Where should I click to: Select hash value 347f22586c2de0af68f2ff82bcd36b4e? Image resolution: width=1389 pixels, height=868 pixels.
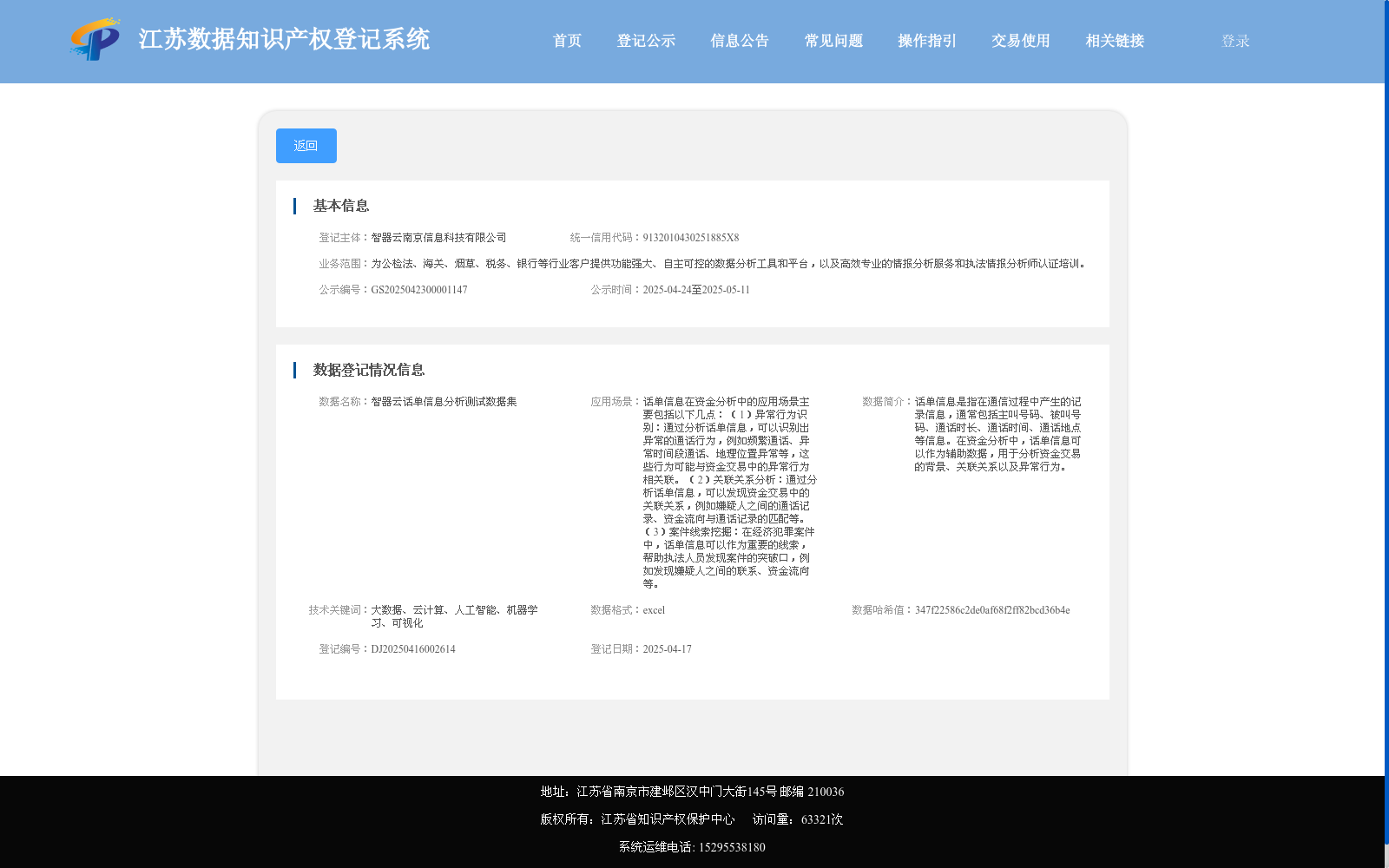(x=992, y=610)
